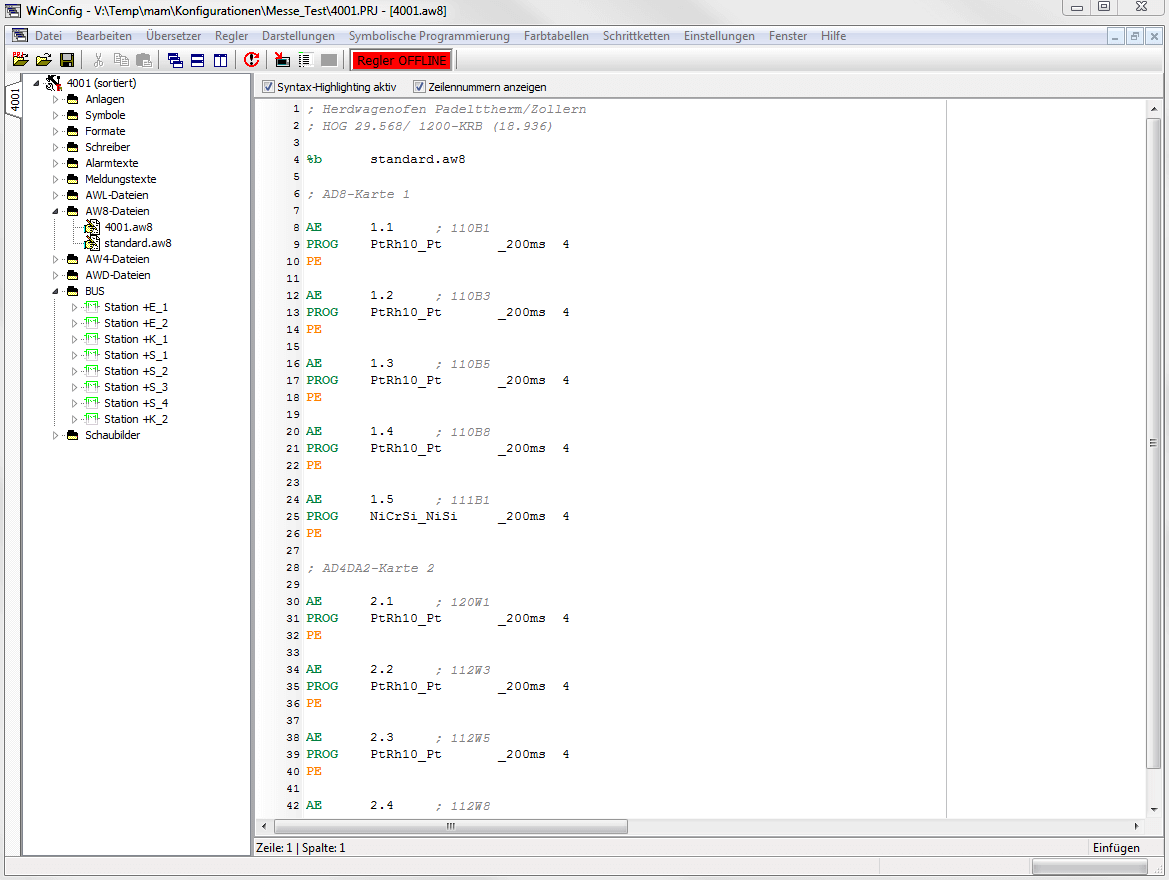Click the vertical scrollbar thumb in editor
The height and width of the screenshot is (880, 1169).
pyautogui.click(x=1153, y=442)
